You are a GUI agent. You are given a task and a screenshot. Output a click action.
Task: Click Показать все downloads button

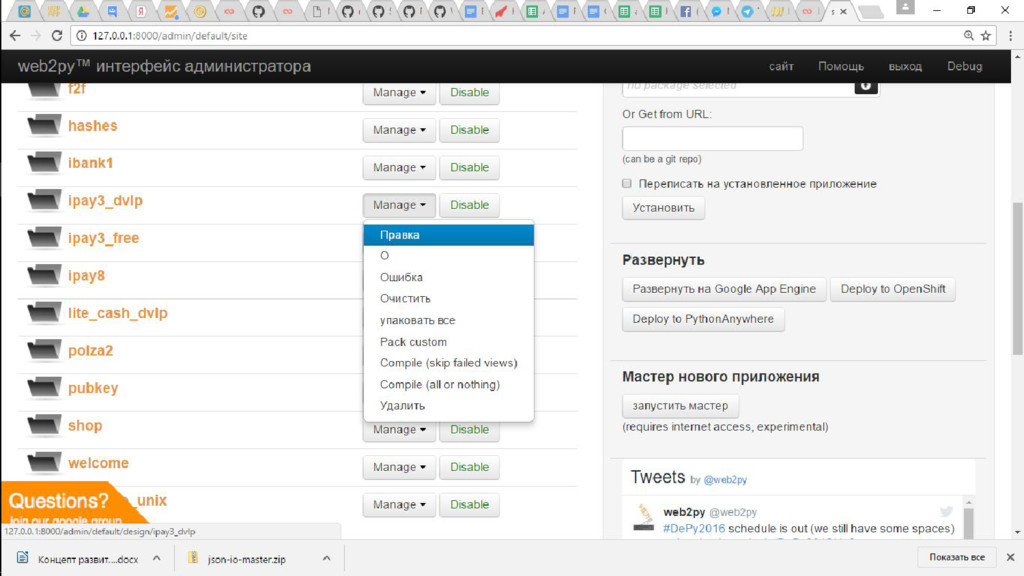pos(957,557)
